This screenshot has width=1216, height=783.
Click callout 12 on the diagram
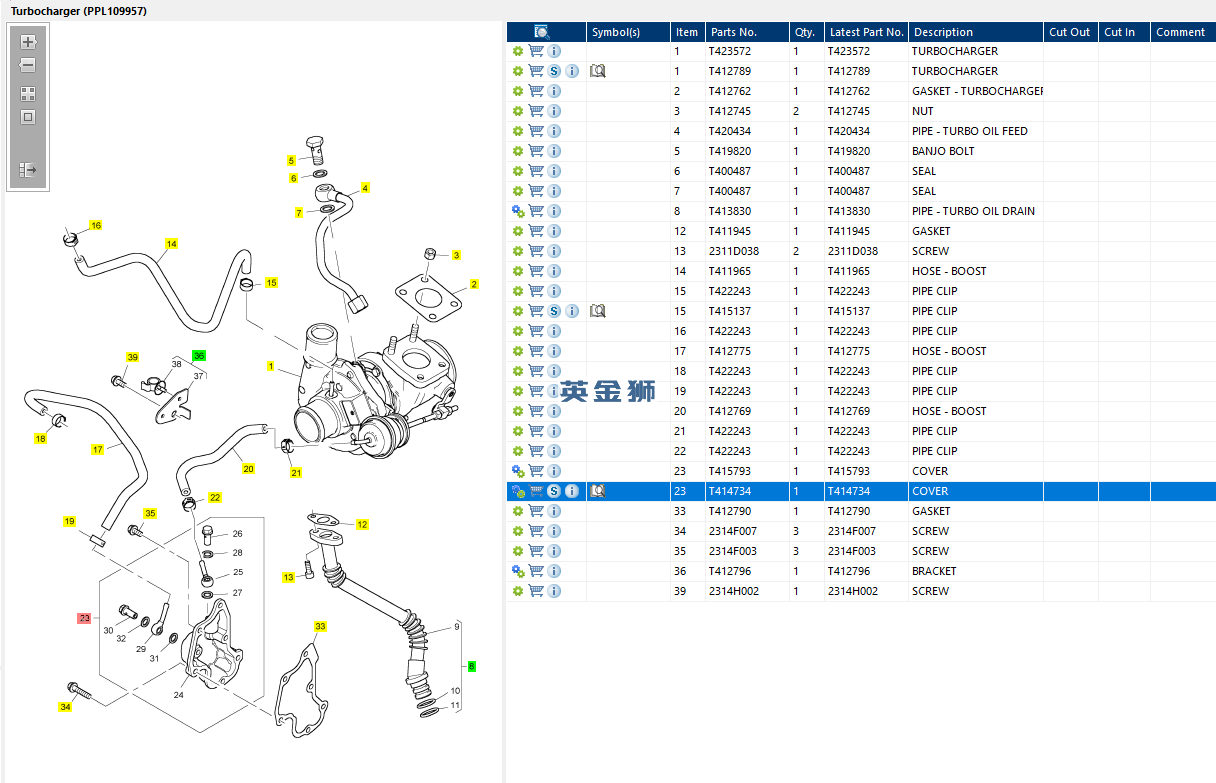point(362,524)
